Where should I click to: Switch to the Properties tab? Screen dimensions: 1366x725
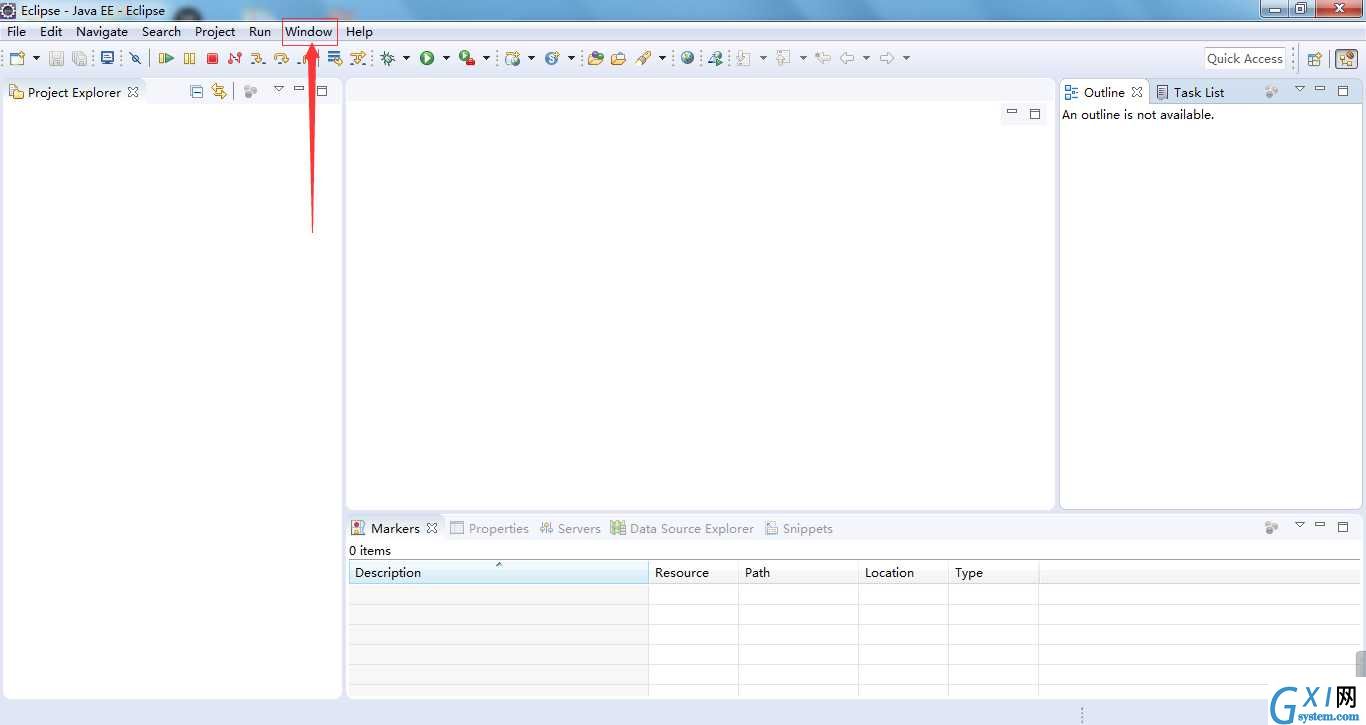(489, 528)
